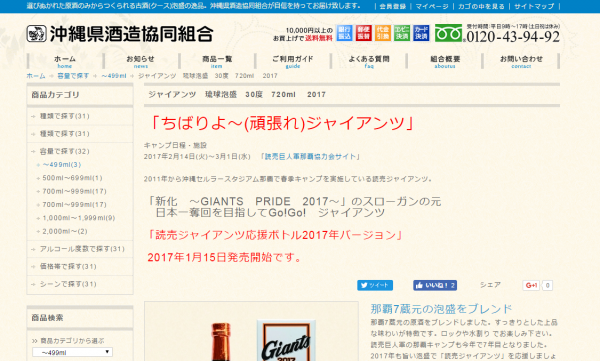Open the 読売巨人軍那覇協力会サイト link

point(310,157)
